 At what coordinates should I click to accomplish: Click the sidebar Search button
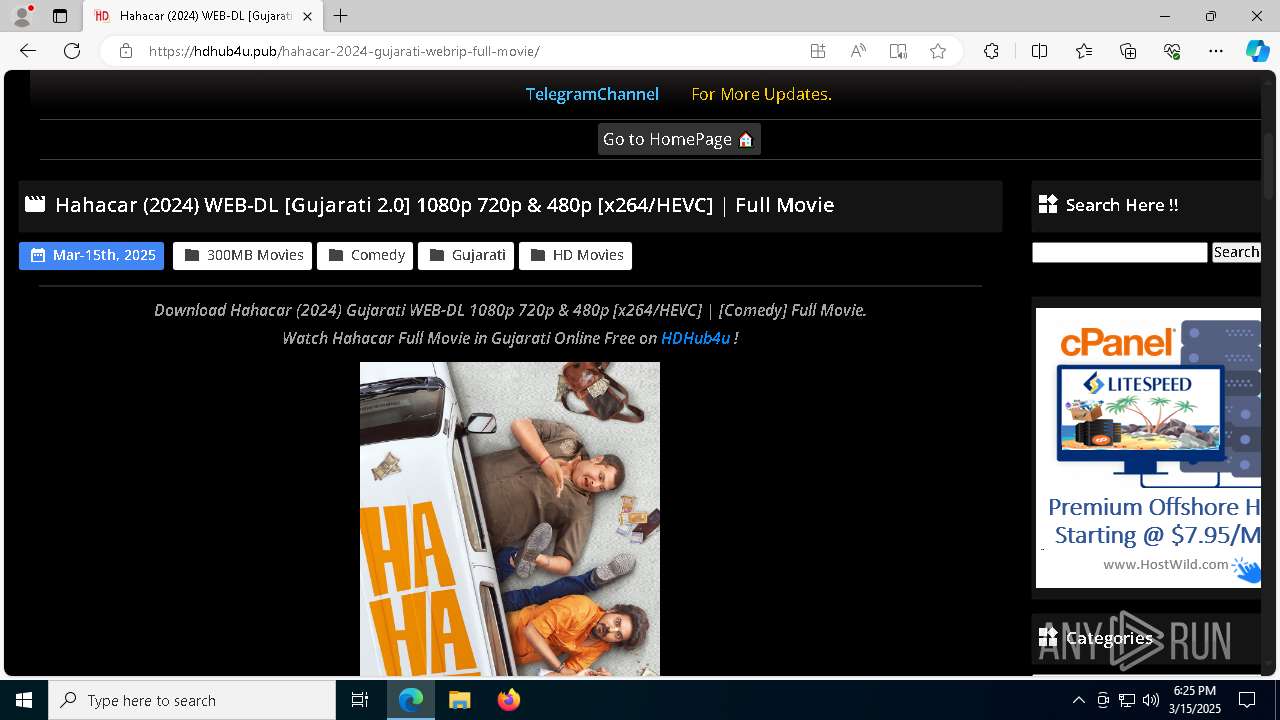pos(1236,252)
